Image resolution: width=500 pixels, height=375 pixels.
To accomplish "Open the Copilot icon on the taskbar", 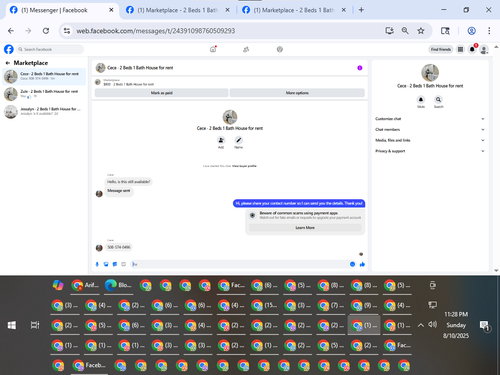I will click(x=58, y=285).
